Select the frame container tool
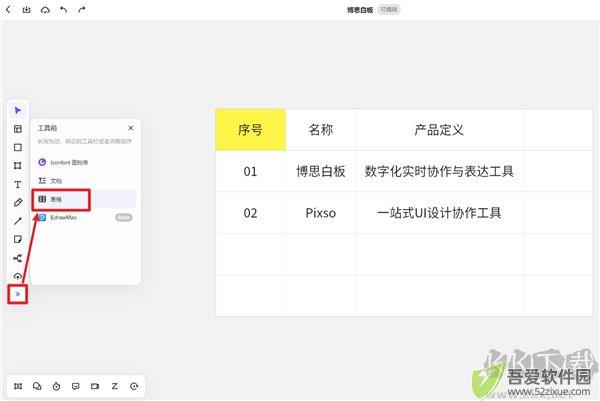This screenshot has height=401, width=600. (18, 166)
